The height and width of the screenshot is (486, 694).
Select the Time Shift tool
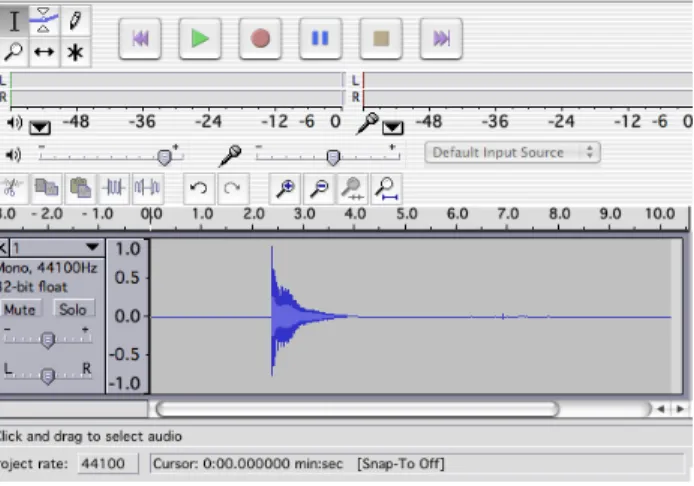coord(44,52)
